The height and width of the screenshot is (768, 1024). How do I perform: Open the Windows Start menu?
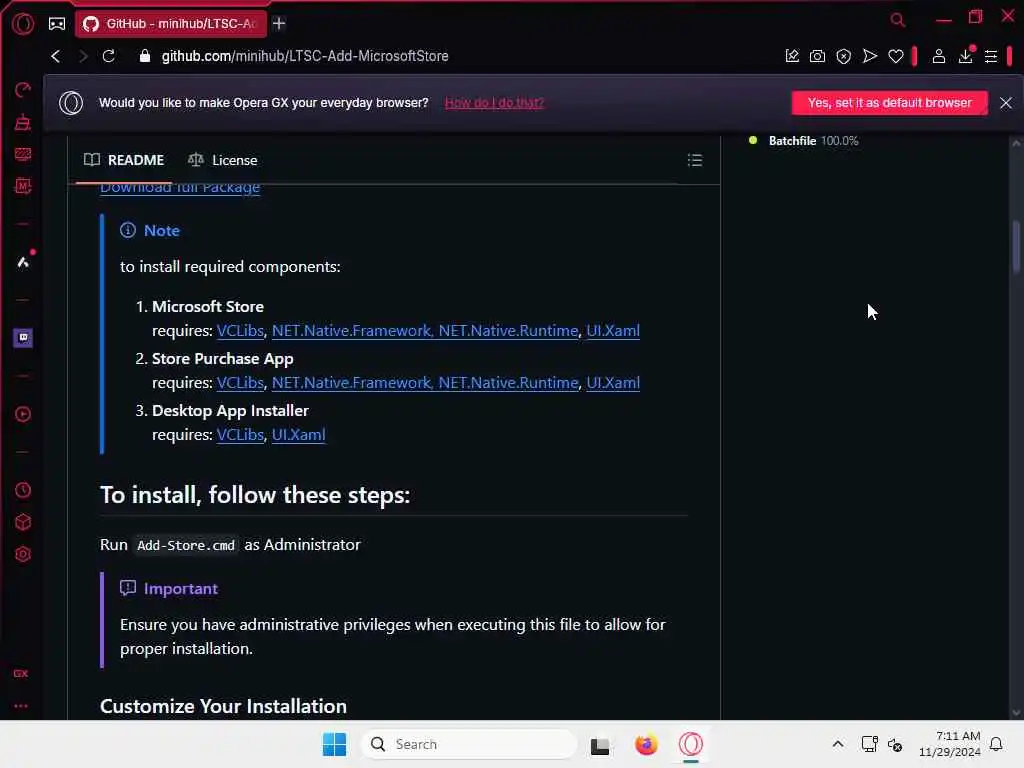pyautogui.click(x=334, y=744)
